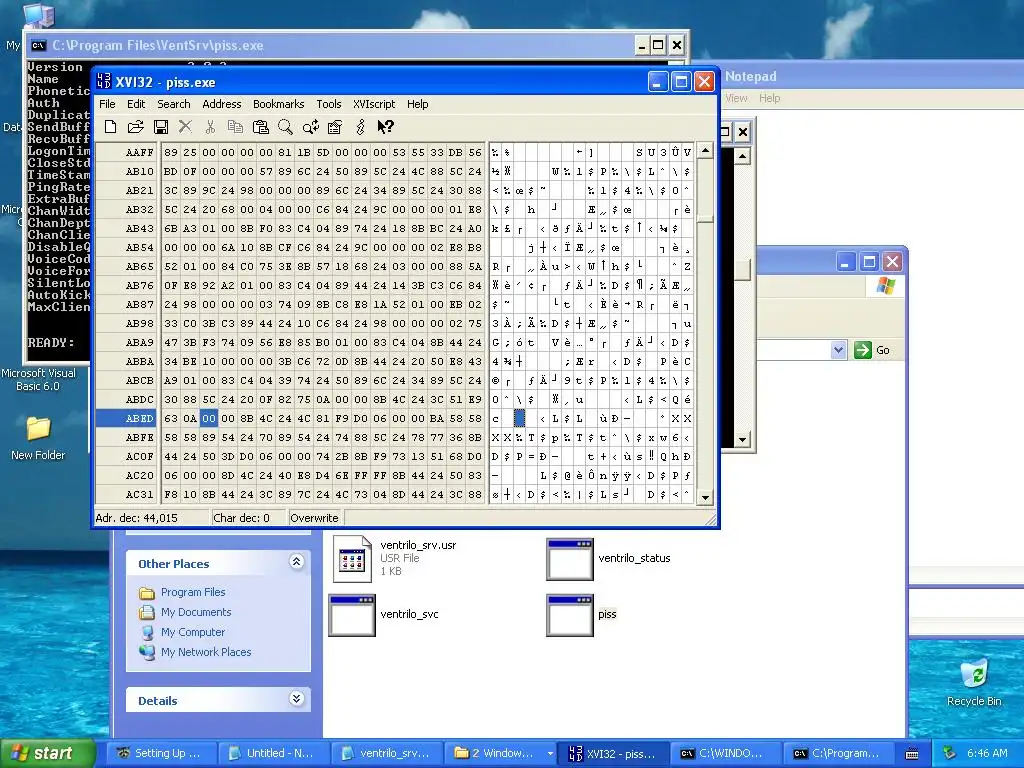Click the Start button
The width and height of the screenshot is (1024, 768).
click(48, 753)
